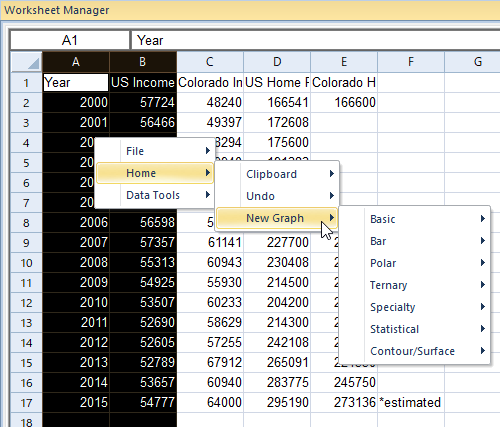500x427 pixels.
Task: Click cell with value 175600
Action: [277, 142]
